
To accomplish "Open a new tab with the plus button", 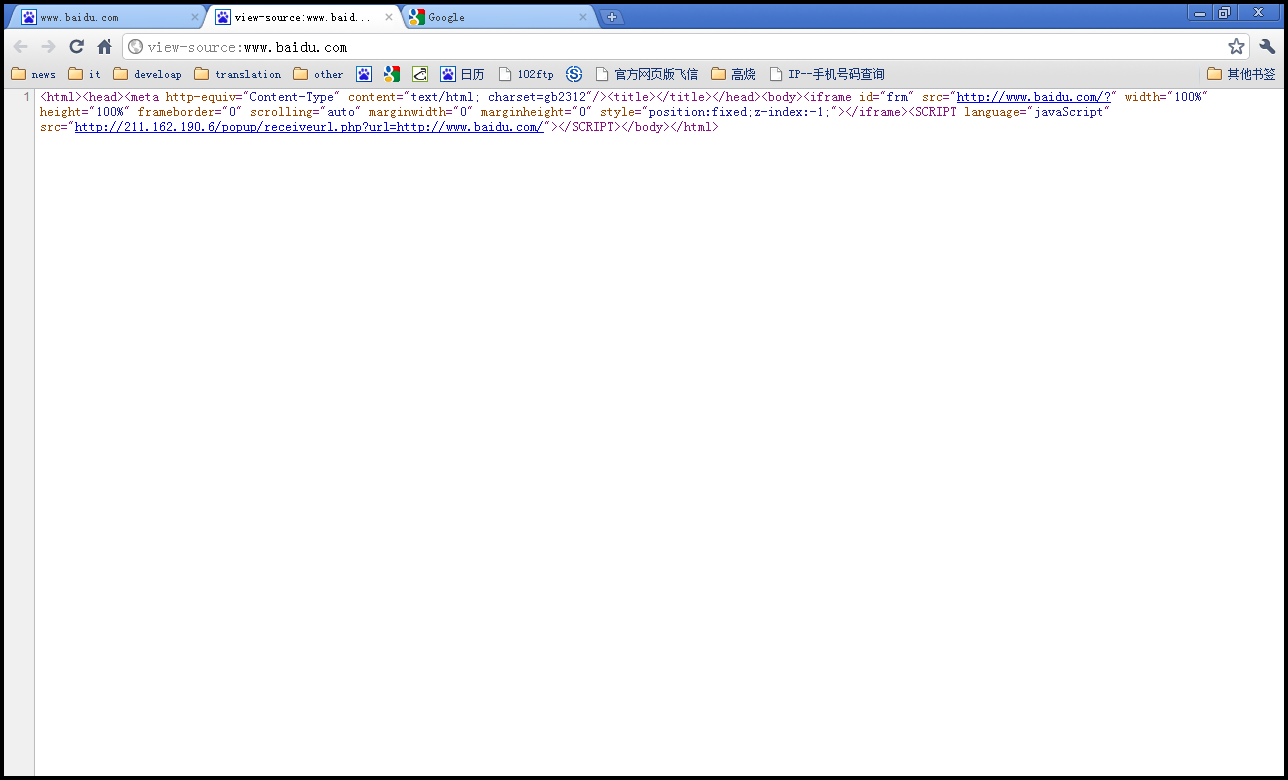I will [612, 17].
